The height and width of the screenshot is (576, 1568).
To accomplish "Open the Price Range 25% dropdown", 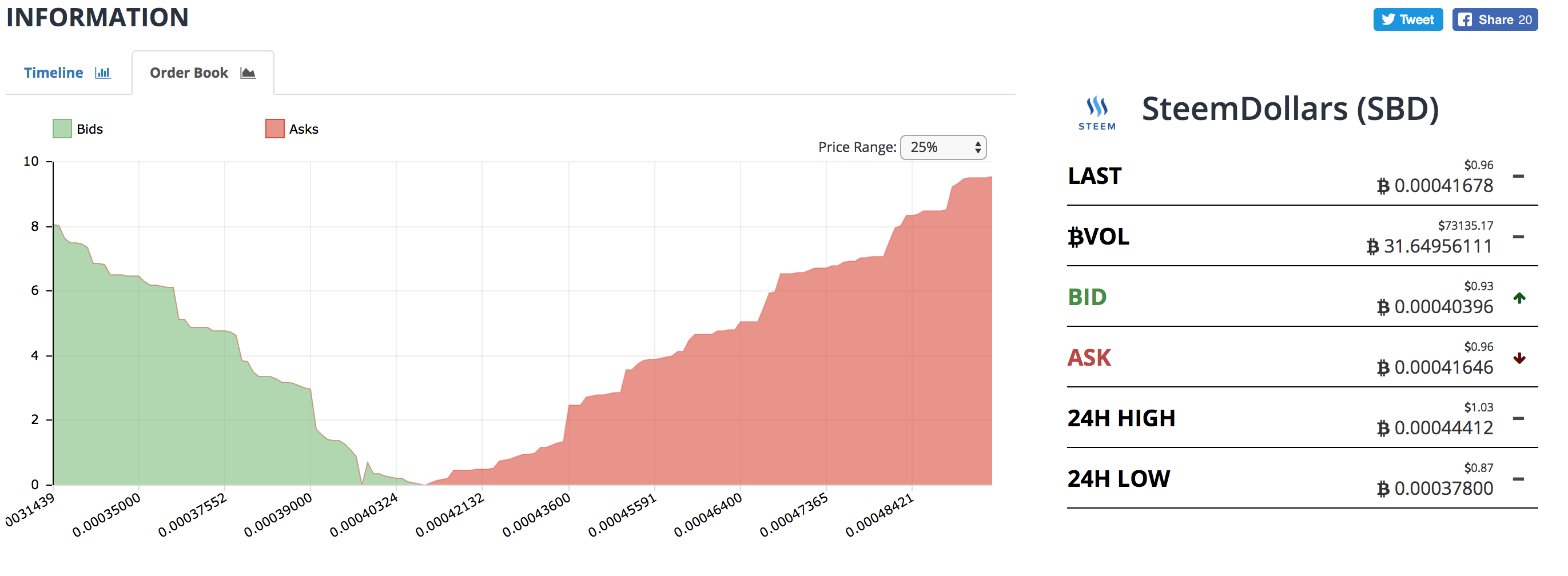I will coord(943,147).
